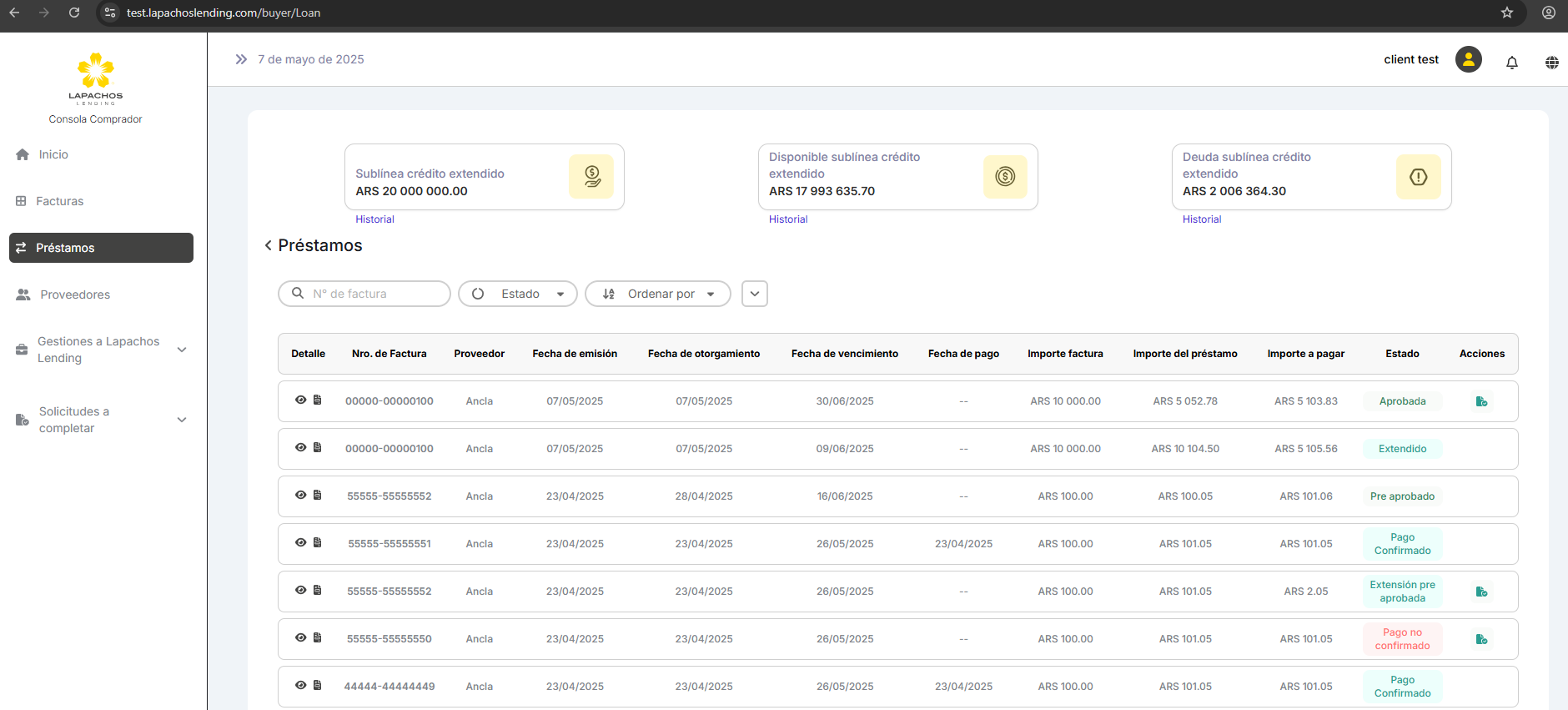Screen dimensions: 1568x710
Task: Click action icon on Aprobada loan row
Action: pyautogui.click(x=1481, y=401)
